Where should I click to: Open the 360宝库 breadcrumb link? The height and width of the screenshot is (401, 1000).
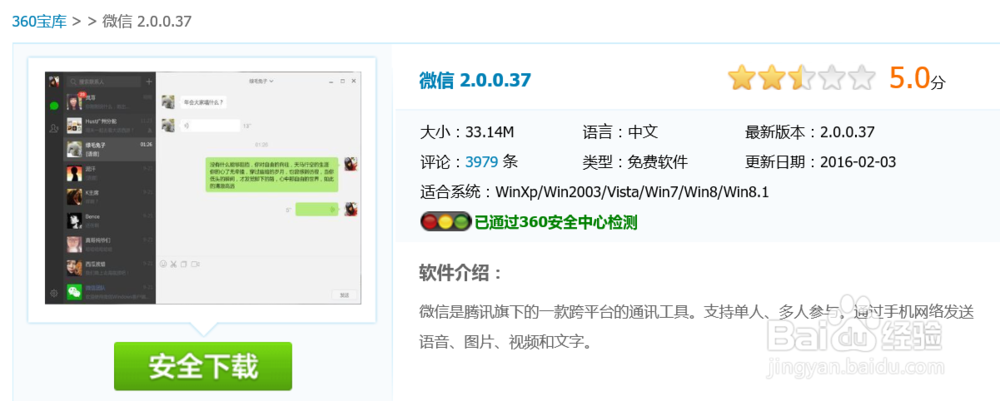pyautogui.click(x=39, y=20)
